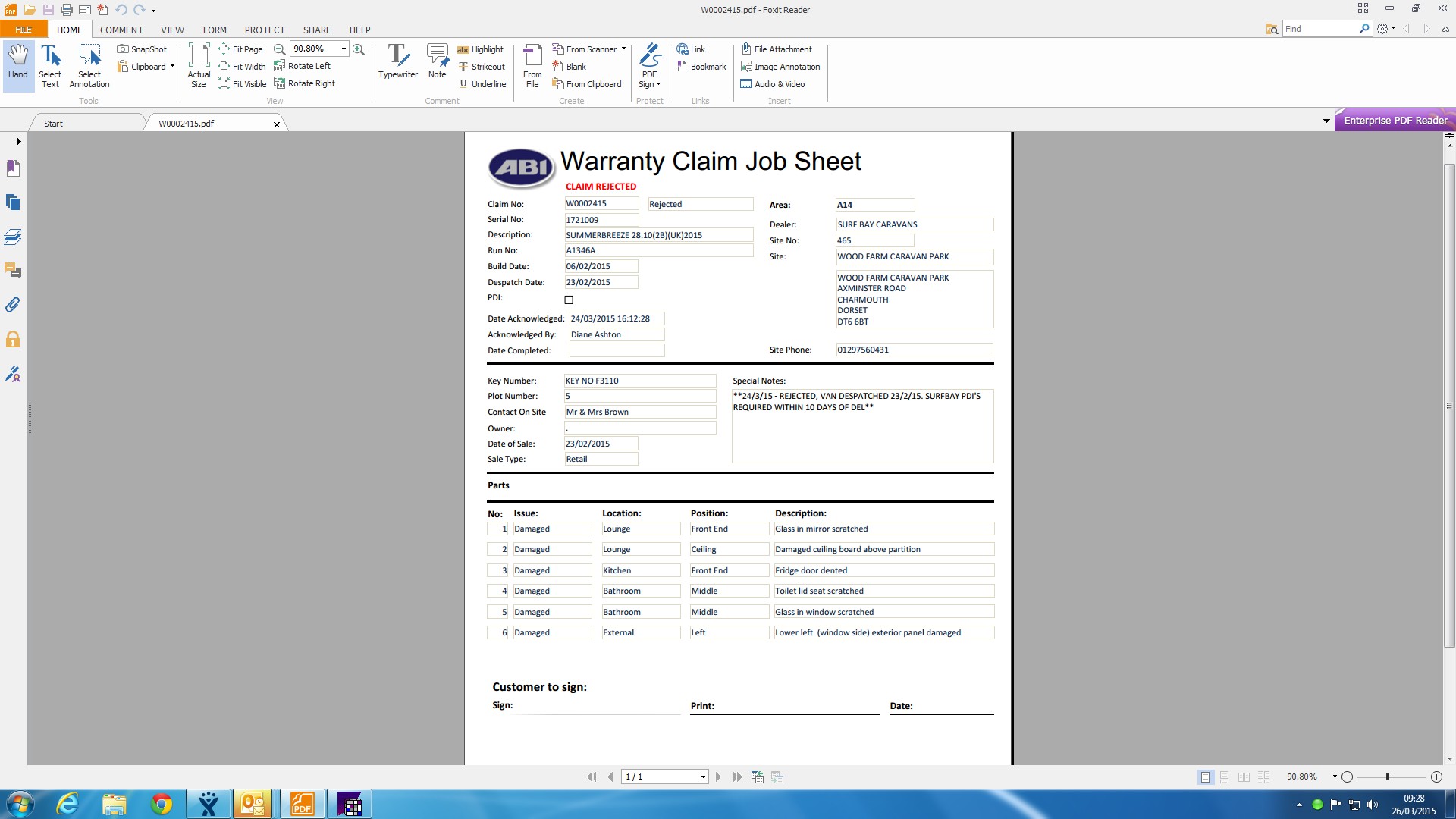Open the COMMENT ribbon tab

[x=121, y=30]
